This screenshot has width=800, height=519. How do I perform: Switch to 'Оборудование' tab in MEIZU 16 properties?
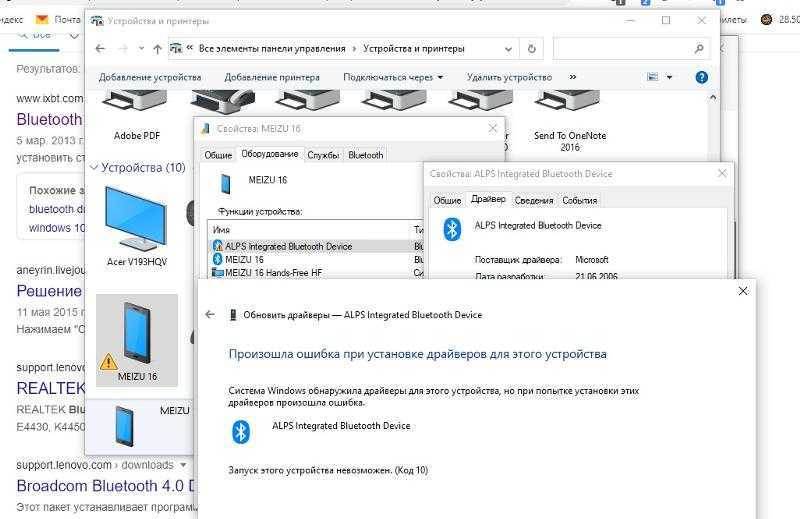pos(269,154)
